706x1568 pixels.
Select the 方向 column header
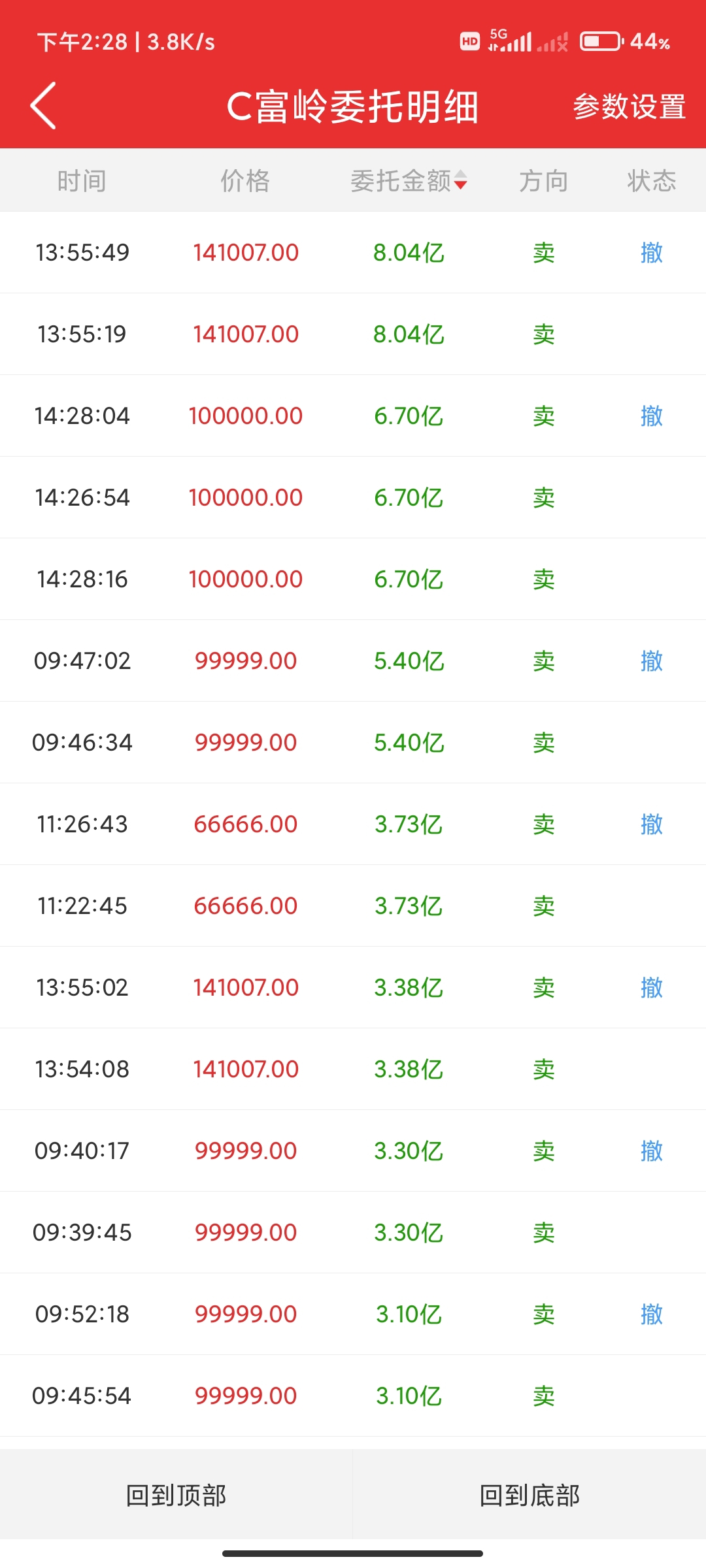pyautogui.click(x=543, y=181)
